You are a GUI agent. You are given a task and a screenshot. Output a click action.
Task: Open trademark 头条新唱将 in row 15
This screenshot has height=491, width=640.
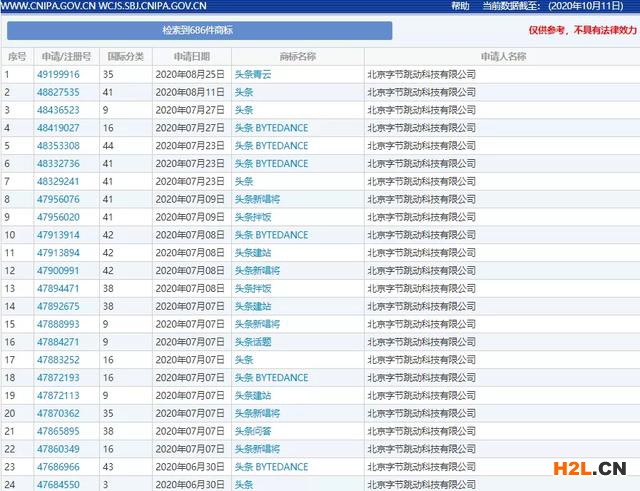(257, 324)
